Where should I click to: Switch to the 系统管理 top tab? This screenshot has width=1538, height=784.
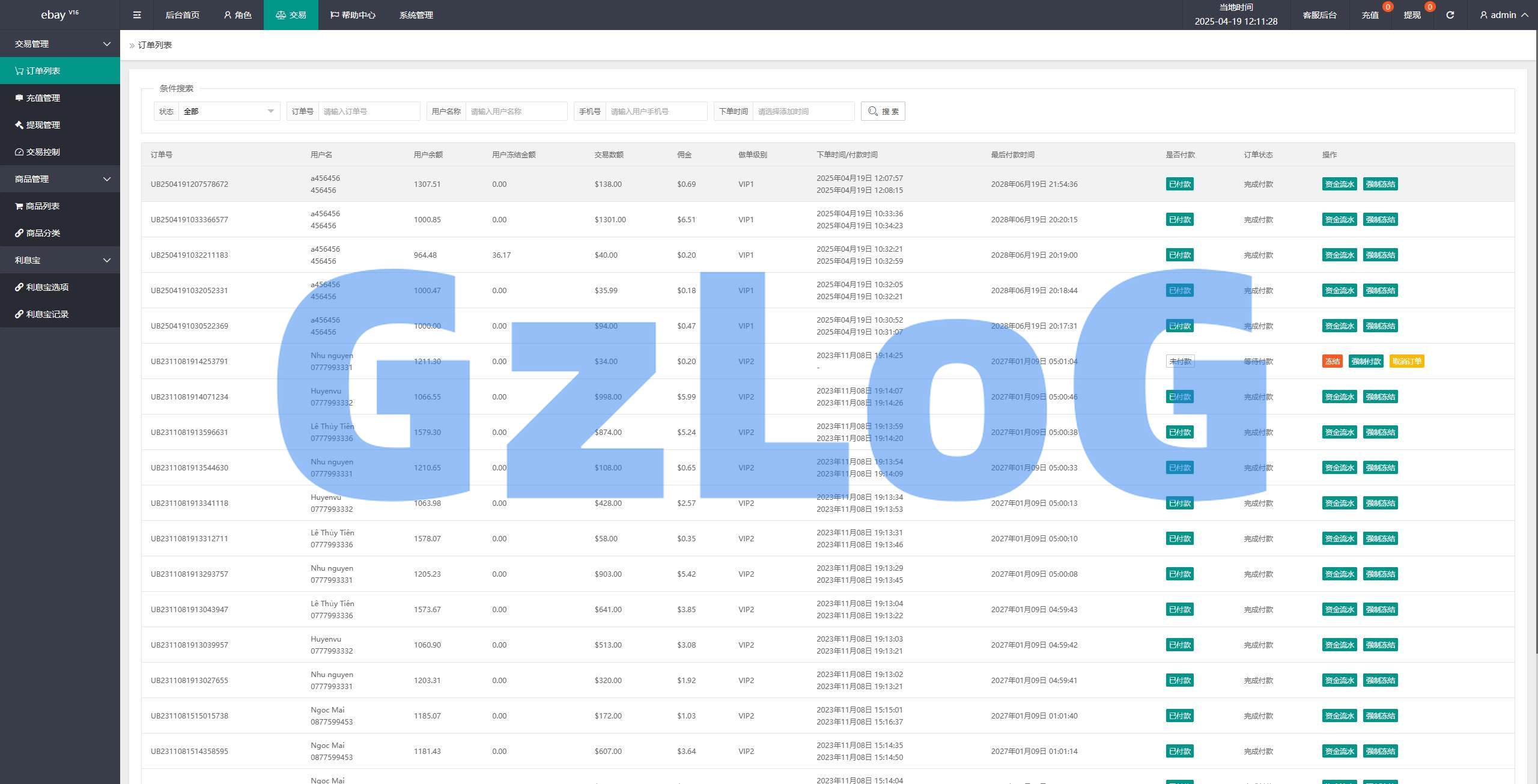click(416, 15)
